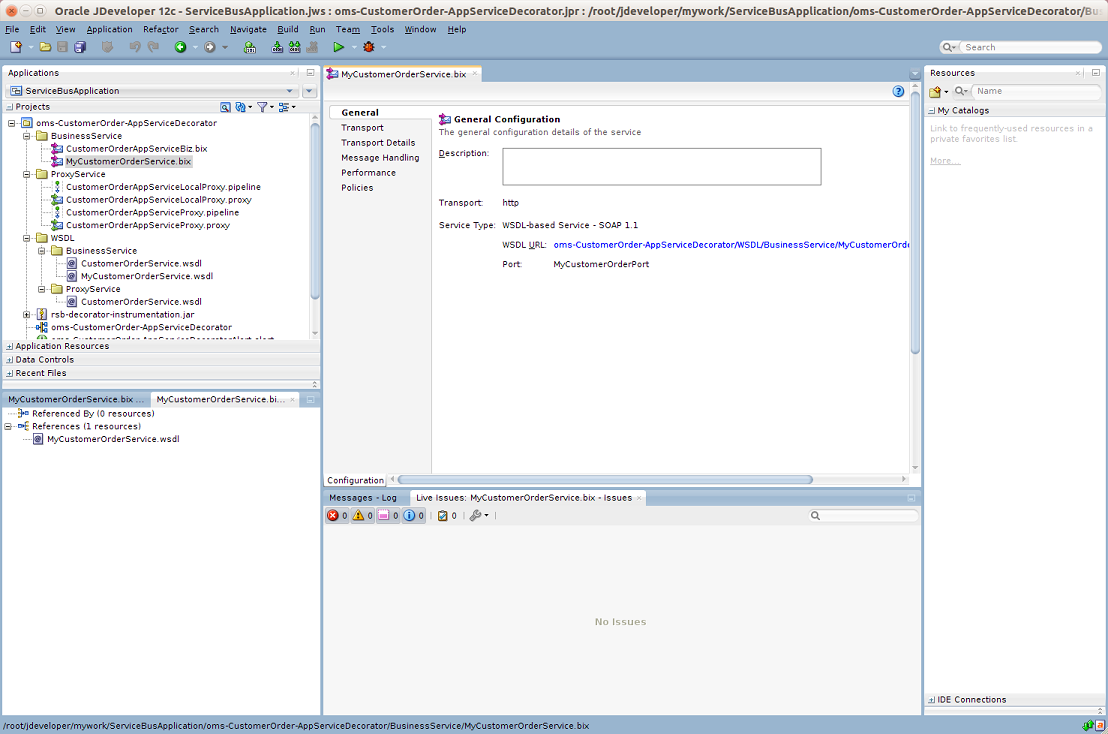Select the Message Handling tab

[x=380, y=158]
